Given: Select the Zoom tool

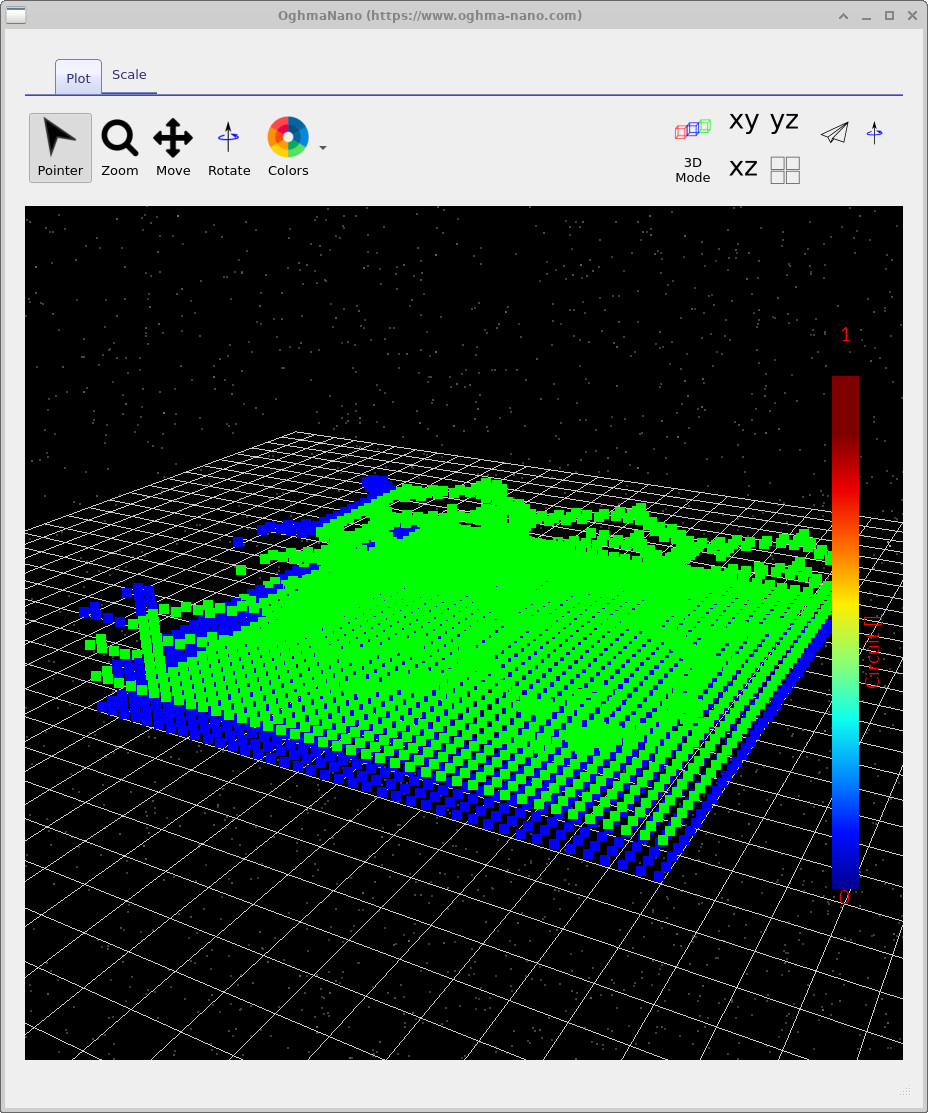Looking at the screenshot, I should [x=119, y=146].
